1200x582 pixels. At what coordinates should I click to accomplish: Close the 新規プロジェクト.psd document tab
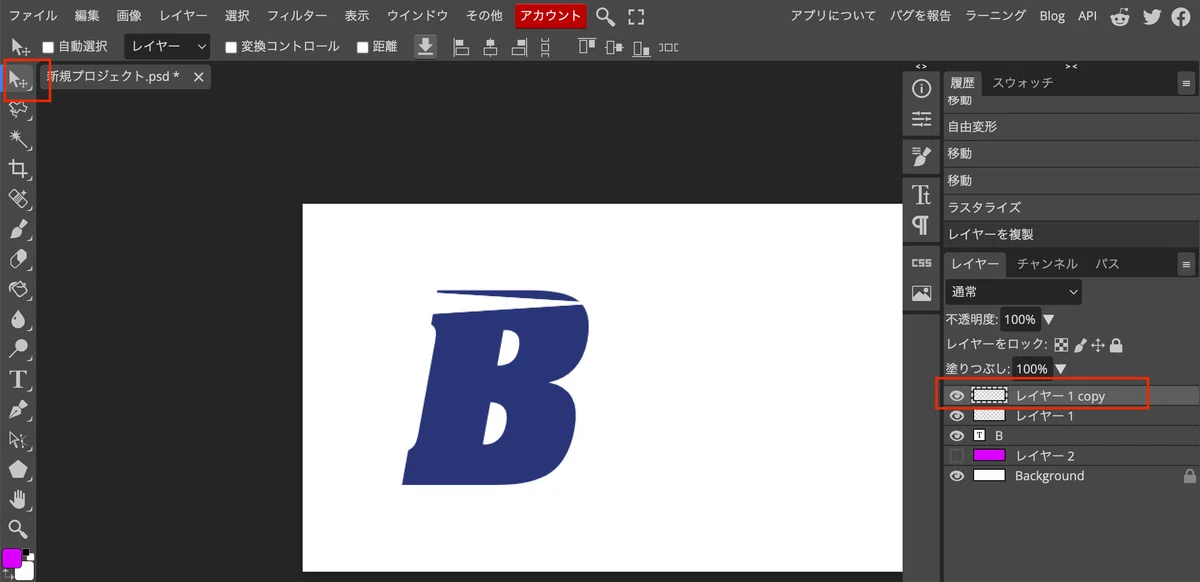click(x=198, y=77)
